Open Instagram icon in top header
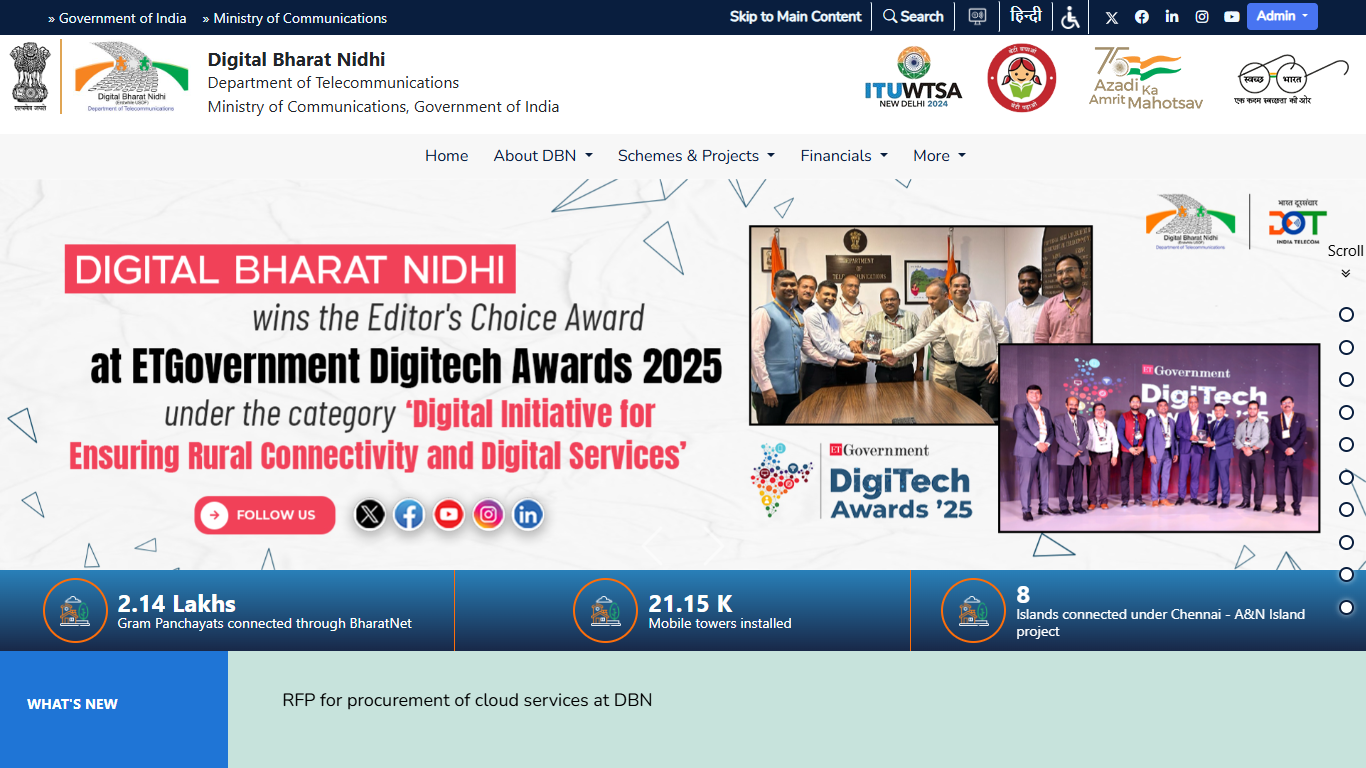This screenshot has height=768, width=1366. click(1202, 17)
